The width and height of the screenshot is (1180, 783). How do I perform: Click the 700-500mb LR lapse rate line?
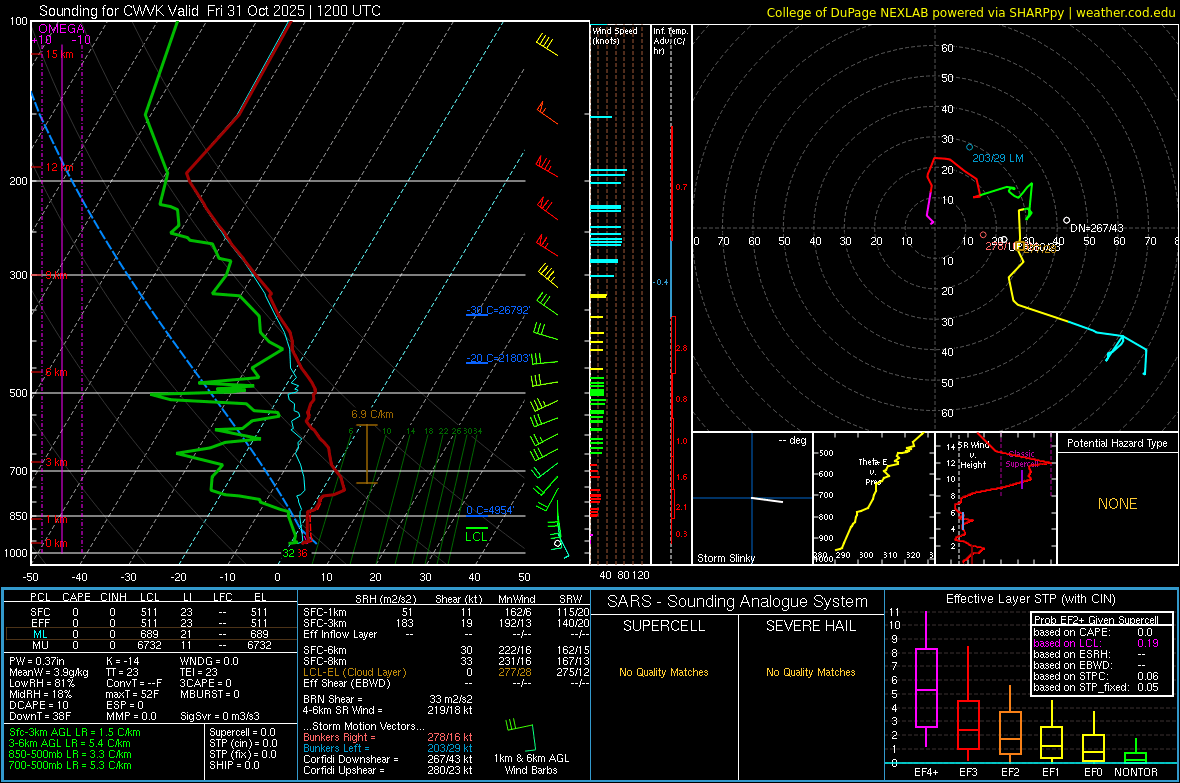[x=70, y=765]
